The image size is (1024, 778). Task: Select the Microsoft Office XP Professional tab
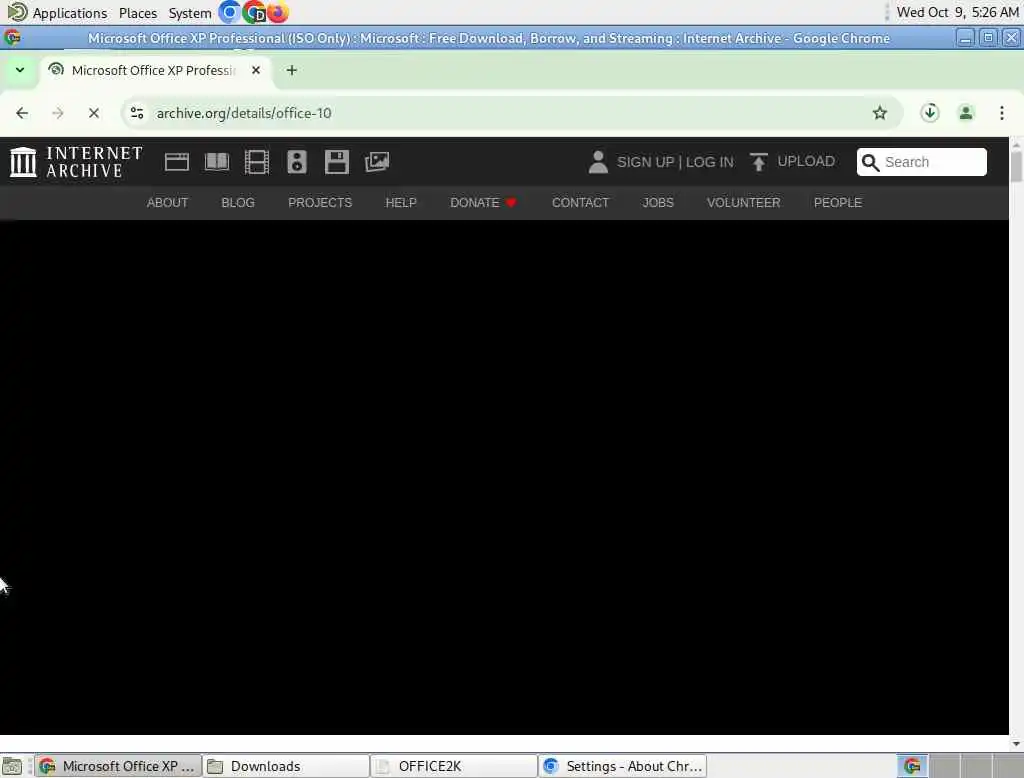[x=155, y=70]
